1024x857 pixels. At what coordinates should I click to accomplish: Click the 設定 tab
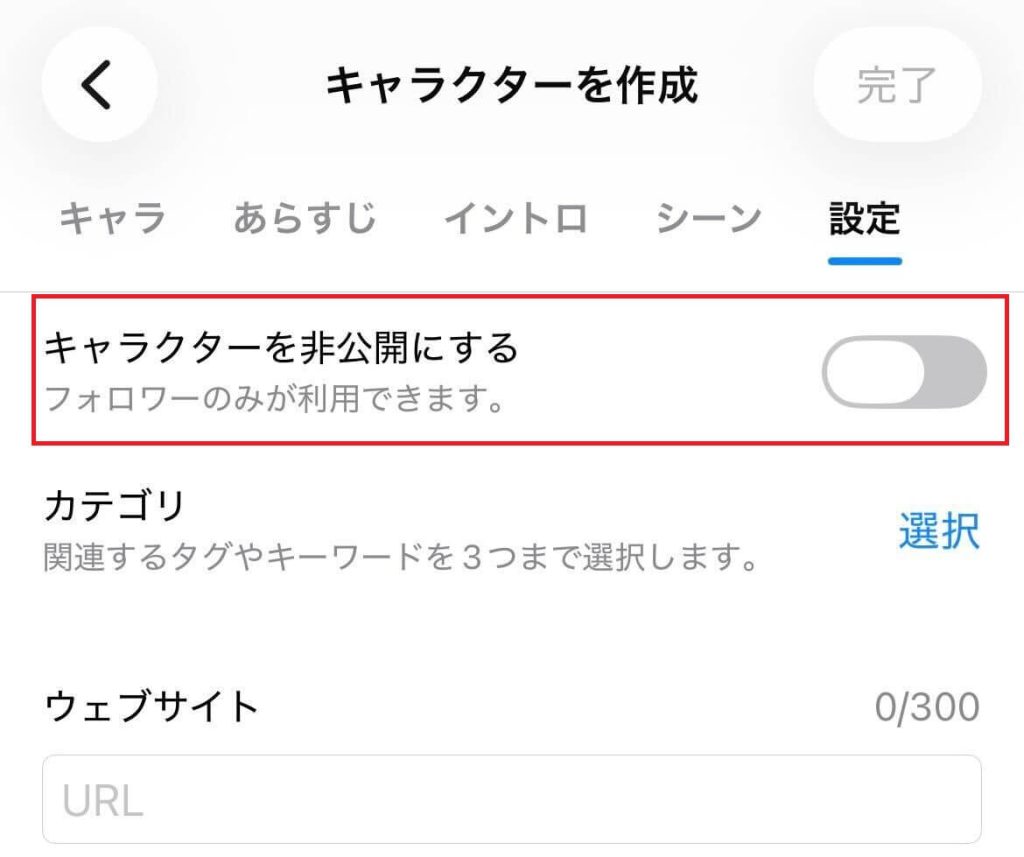pyautogui.click(x=865, y=218)
